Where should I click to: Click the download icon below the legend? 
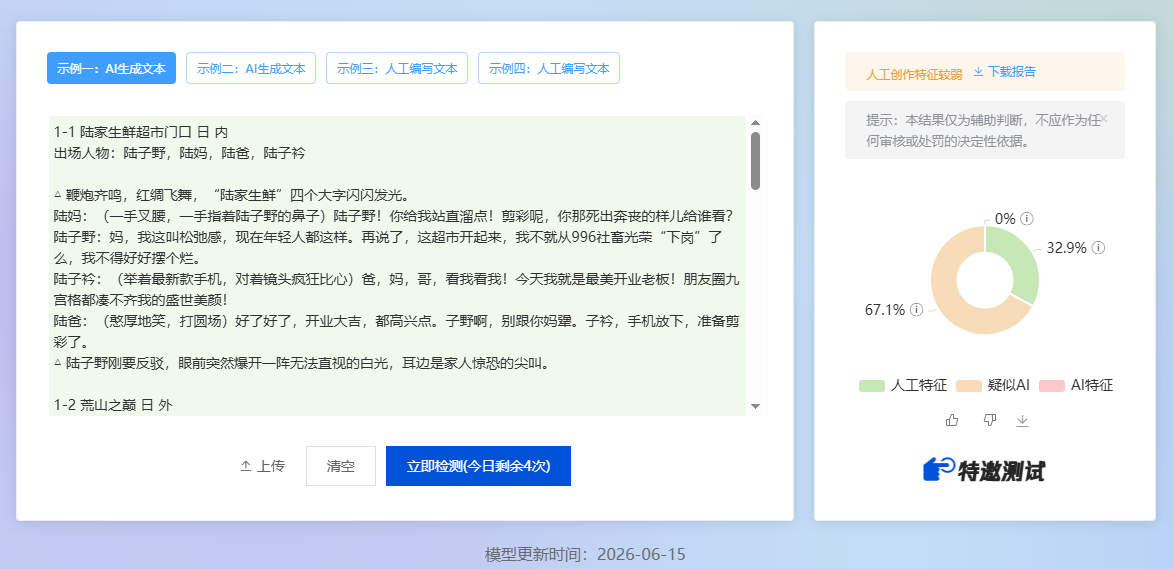point(1023,421)
